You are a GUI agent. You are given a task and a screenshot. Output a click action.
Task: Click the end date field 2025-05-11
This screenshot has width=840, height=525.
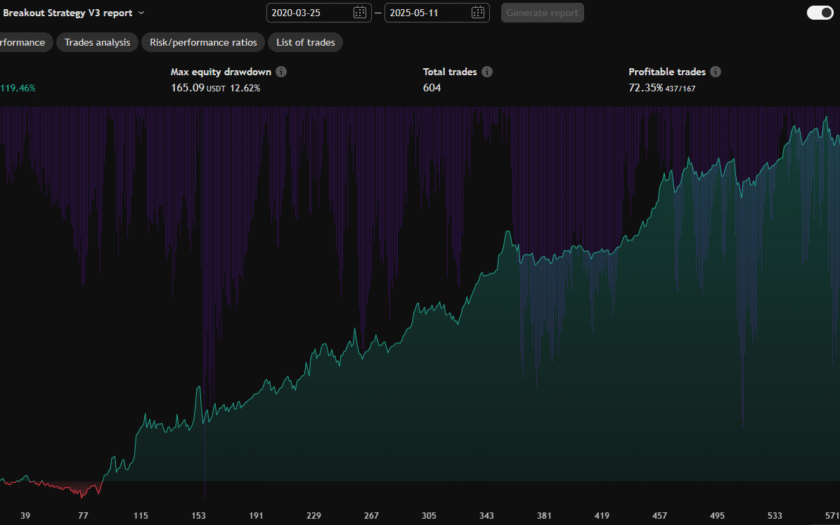437,13
